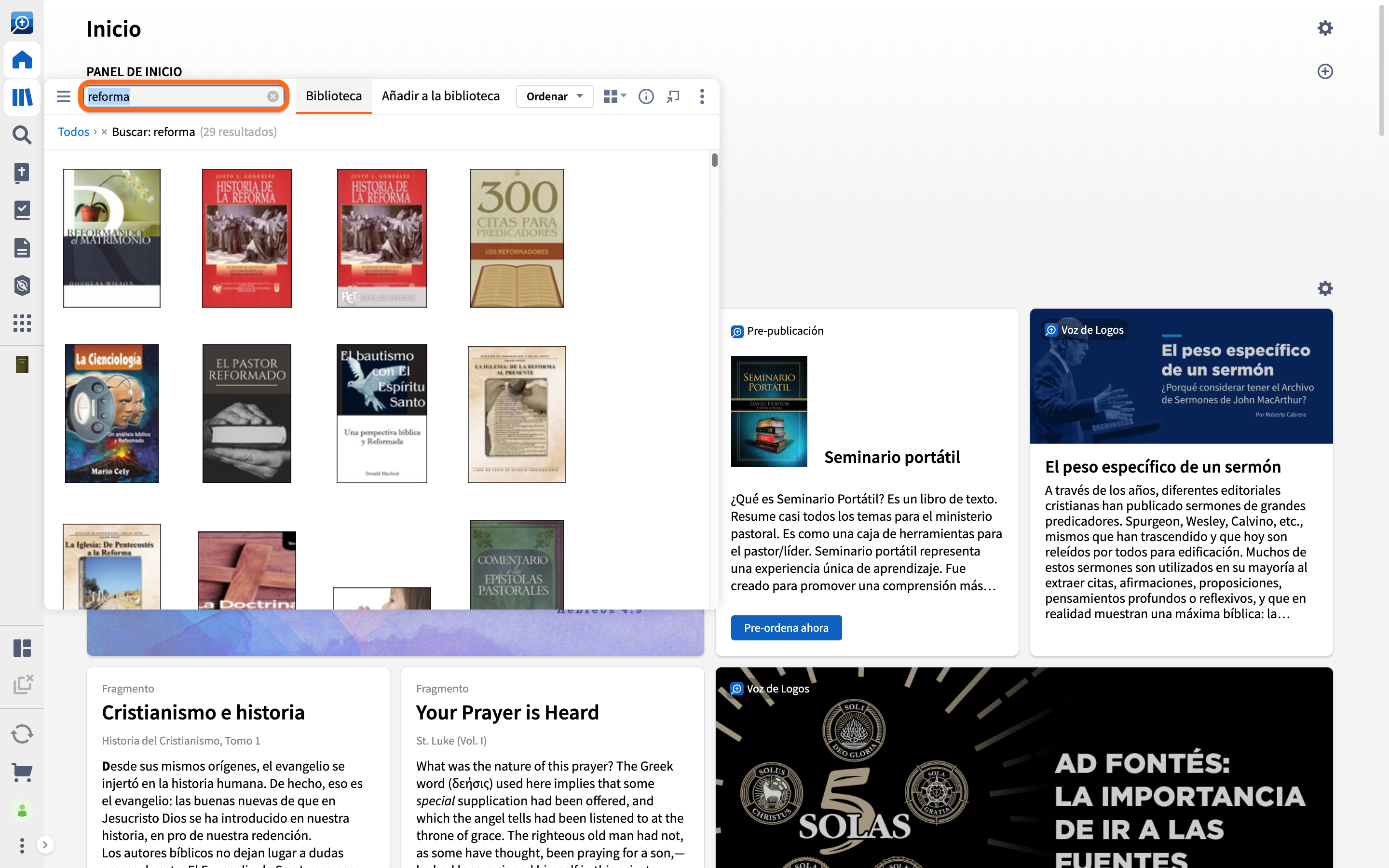Click the Pre-ordena ahora button

(x=786, y=627)
